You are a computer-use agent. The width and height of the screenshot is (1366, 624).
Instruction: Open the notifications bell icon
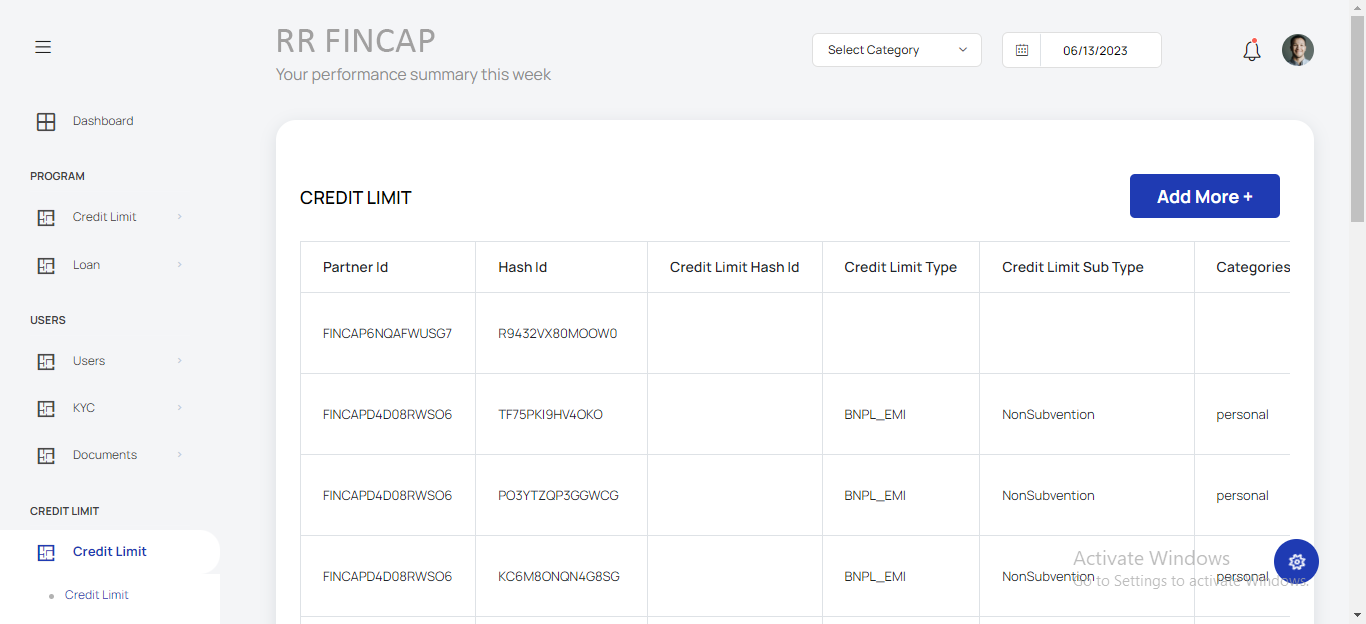1251,50
